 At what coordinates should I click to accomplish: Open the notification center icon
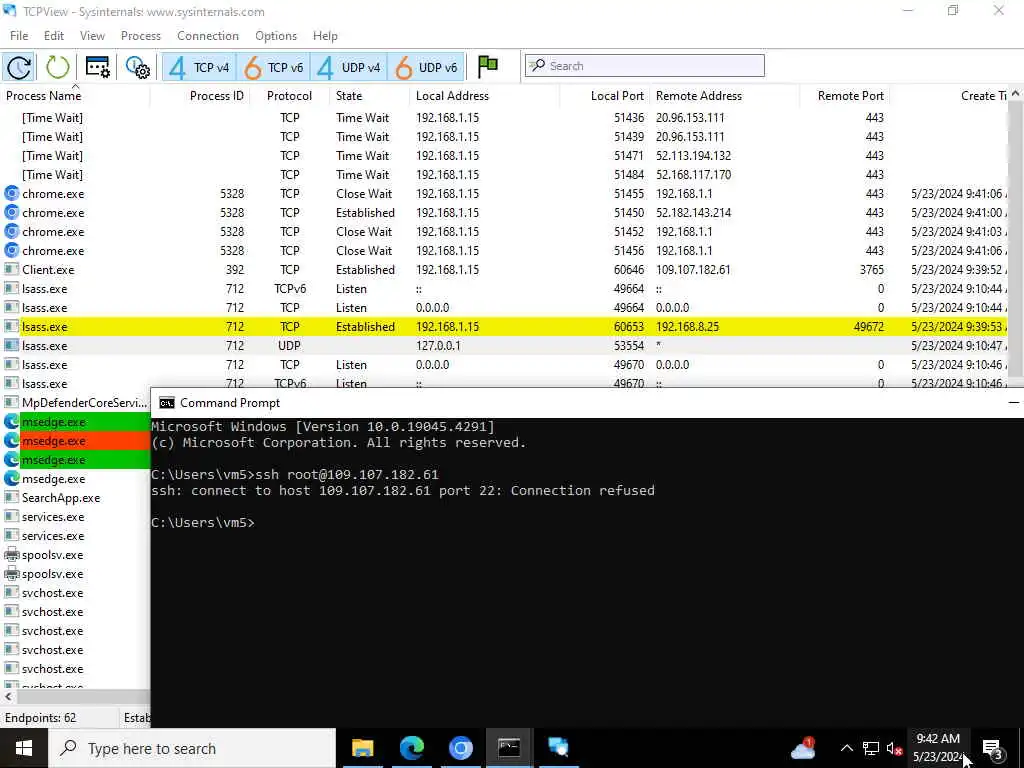pos(992,748)
